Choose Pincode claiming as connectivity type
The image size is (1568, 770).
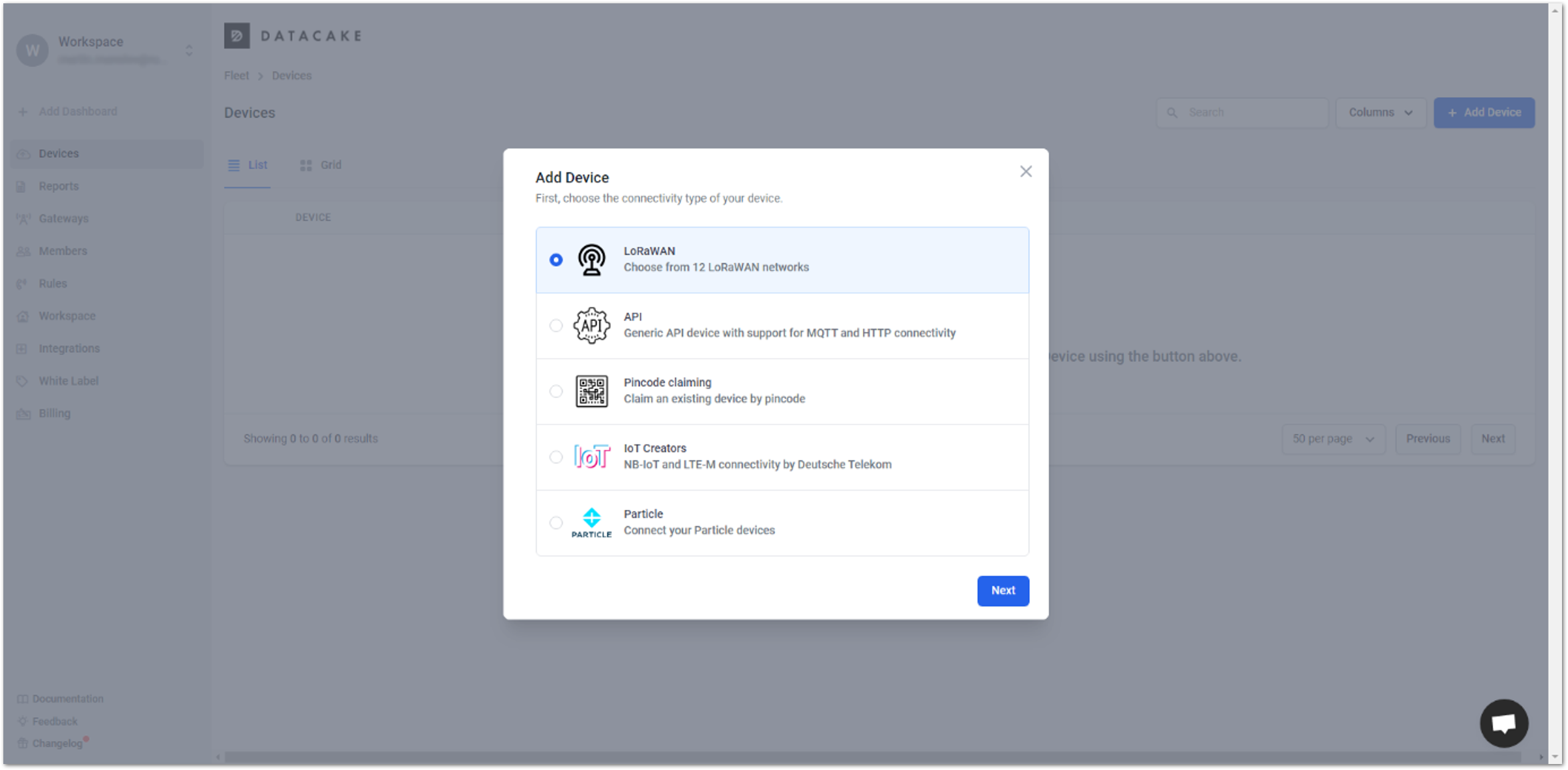(556, 391)
